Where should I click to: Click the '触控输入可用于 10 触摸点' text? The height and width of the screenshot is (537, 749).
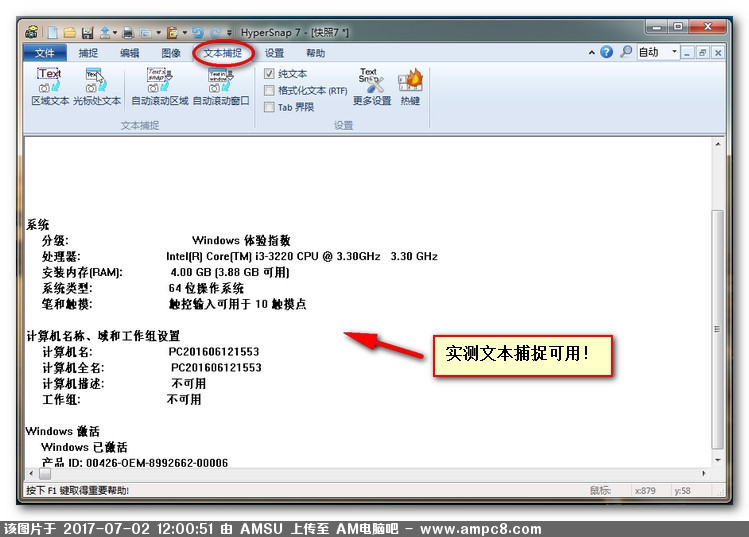click(237, 304)
